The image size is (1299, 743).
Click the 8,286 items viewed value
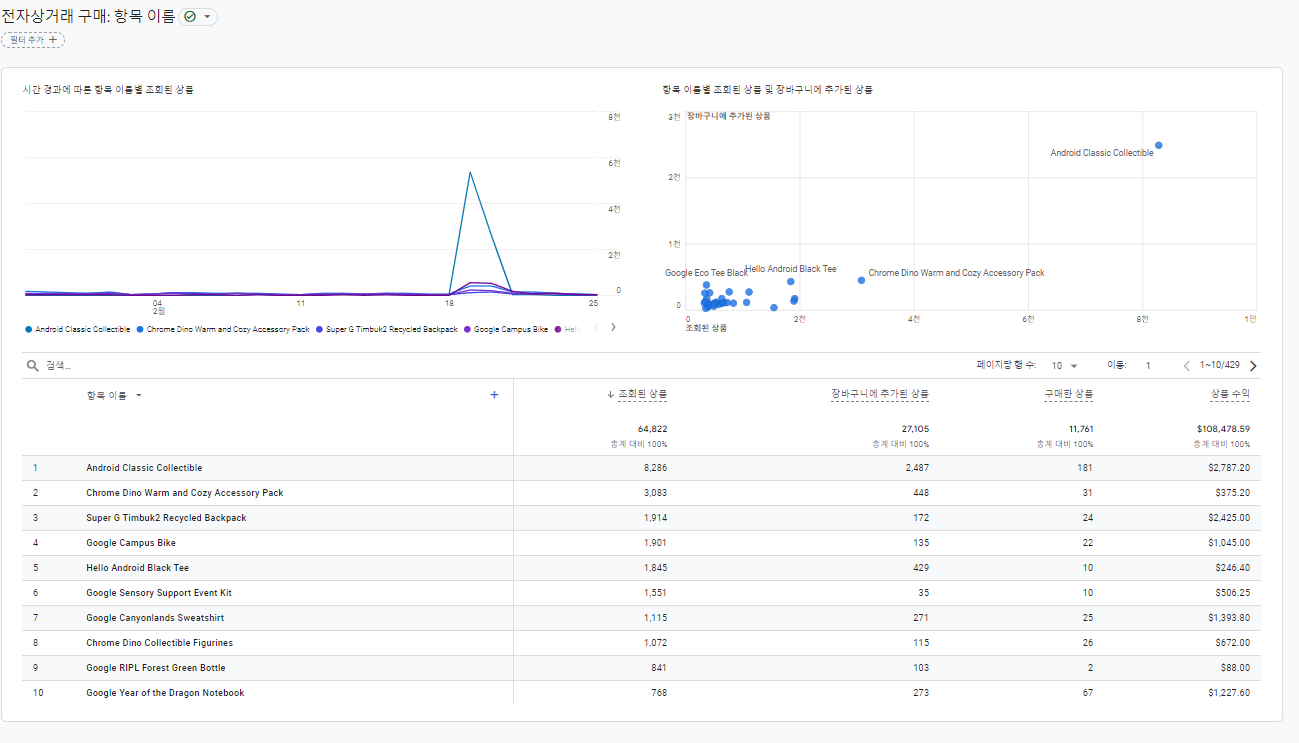(655, 468)
